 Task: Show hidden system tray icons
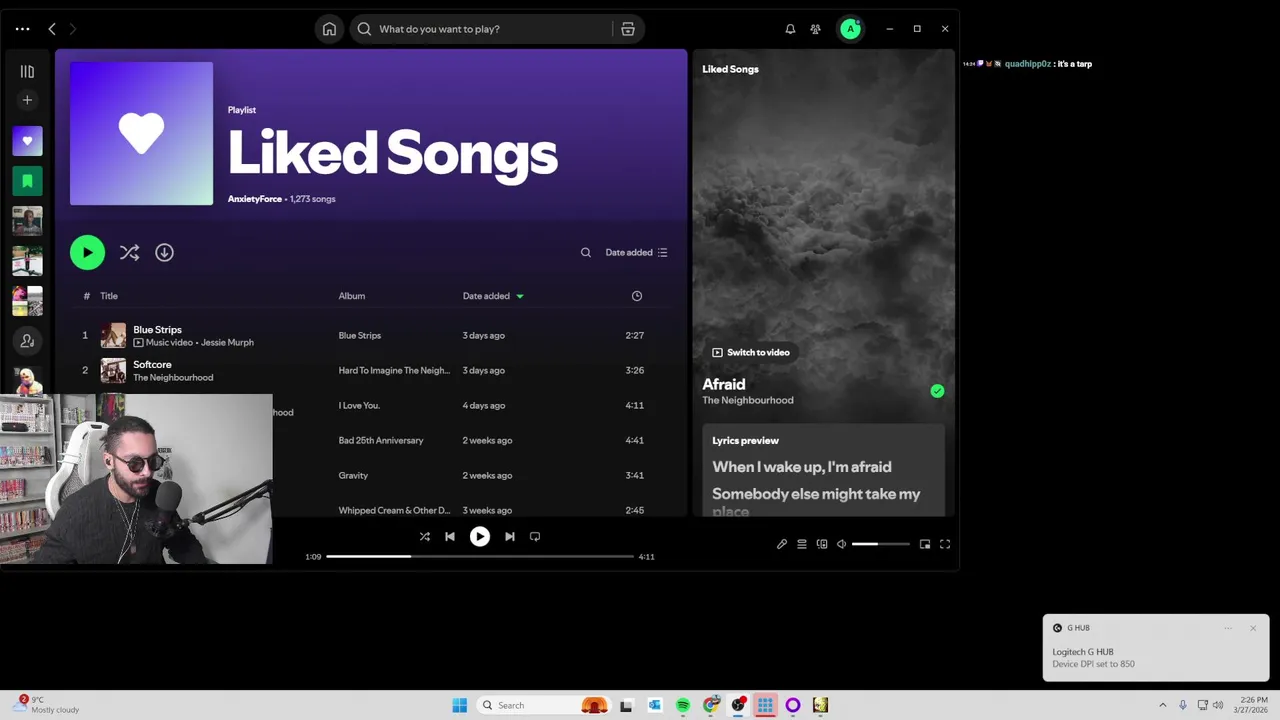coord(1164,705)
